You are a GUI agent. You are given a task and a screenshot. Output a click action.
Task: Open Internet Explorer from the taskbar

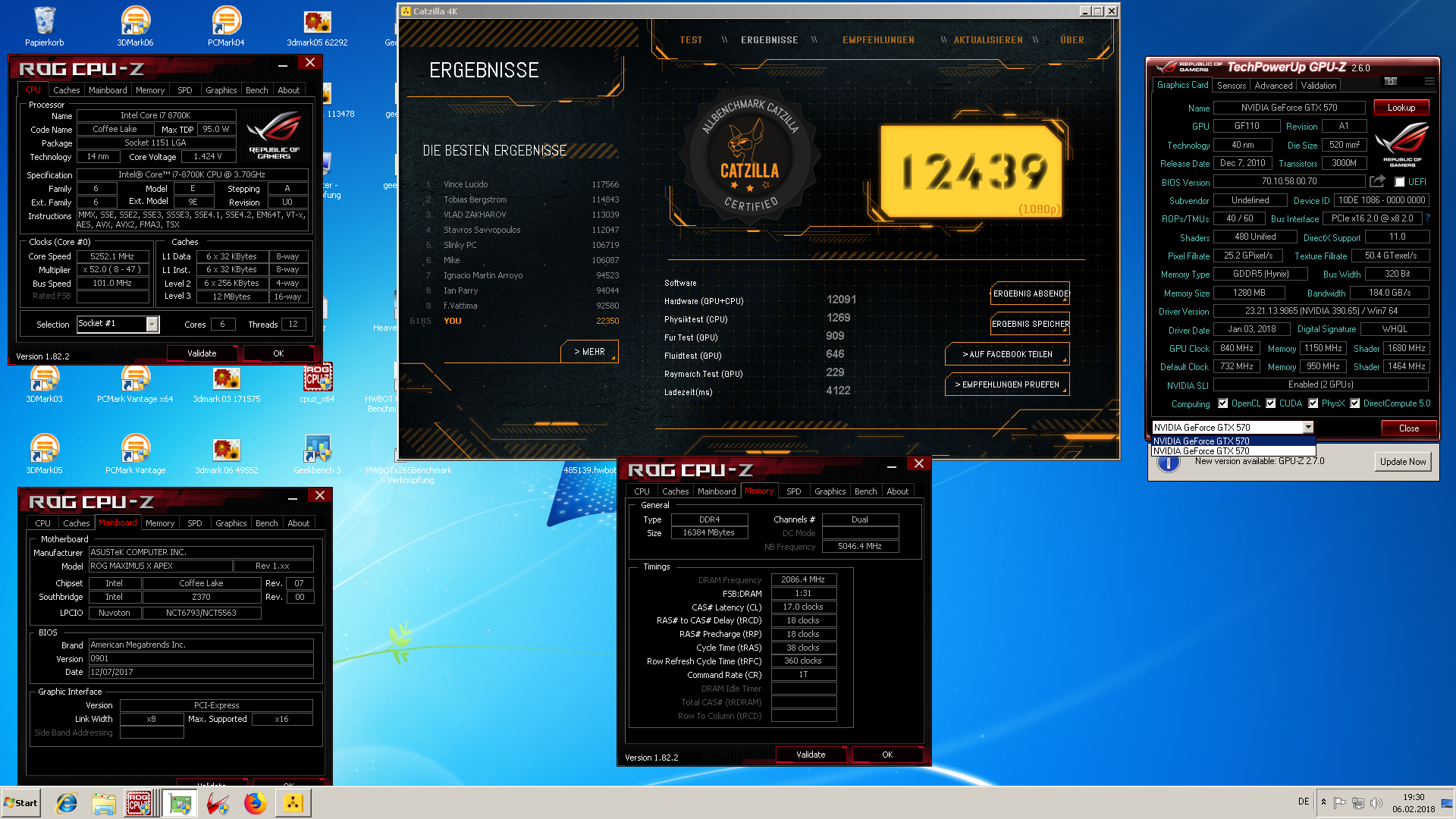(x=67, y=803)
